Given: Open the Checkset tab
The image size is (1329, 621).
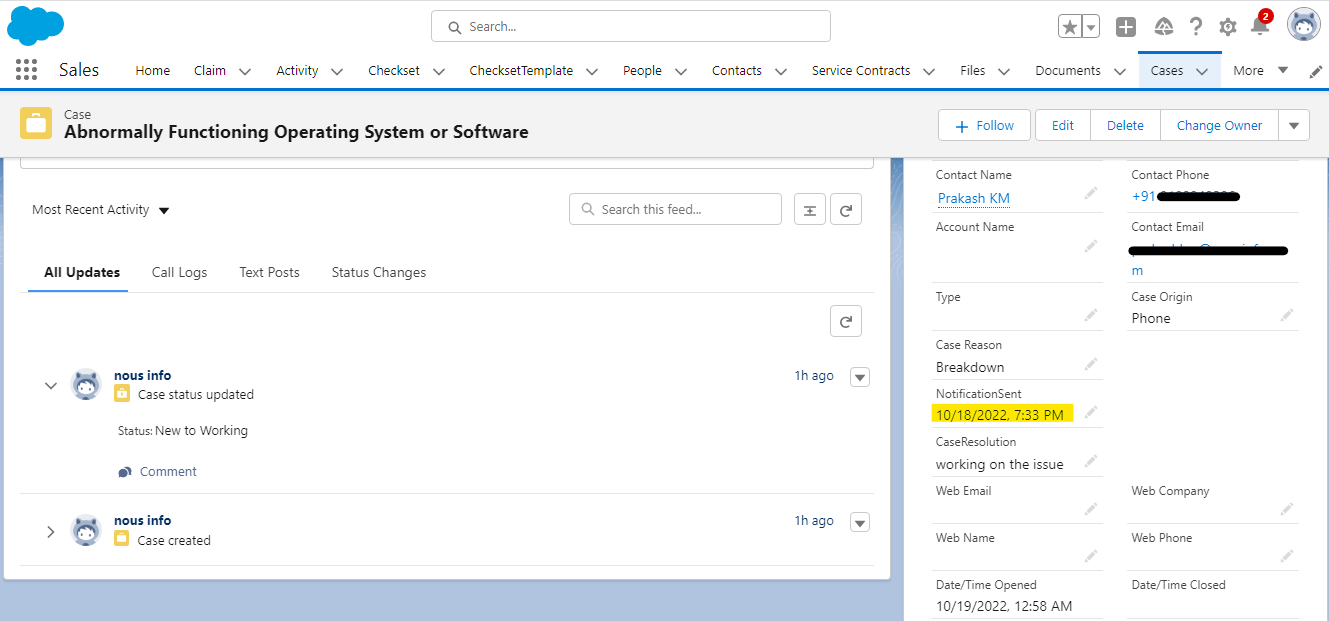Looking at the screenshot, I should click(x=394, y=71).
